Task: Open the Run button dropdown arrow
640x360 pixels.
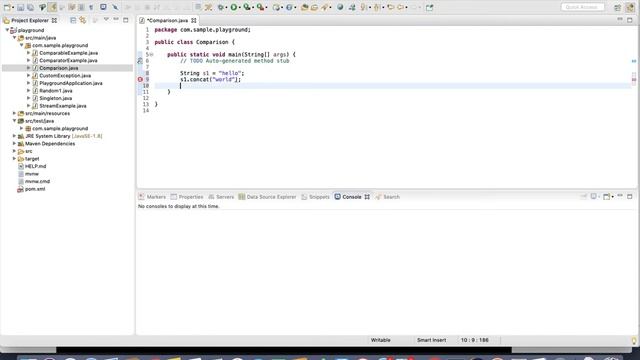Action: tap(240, 8)
